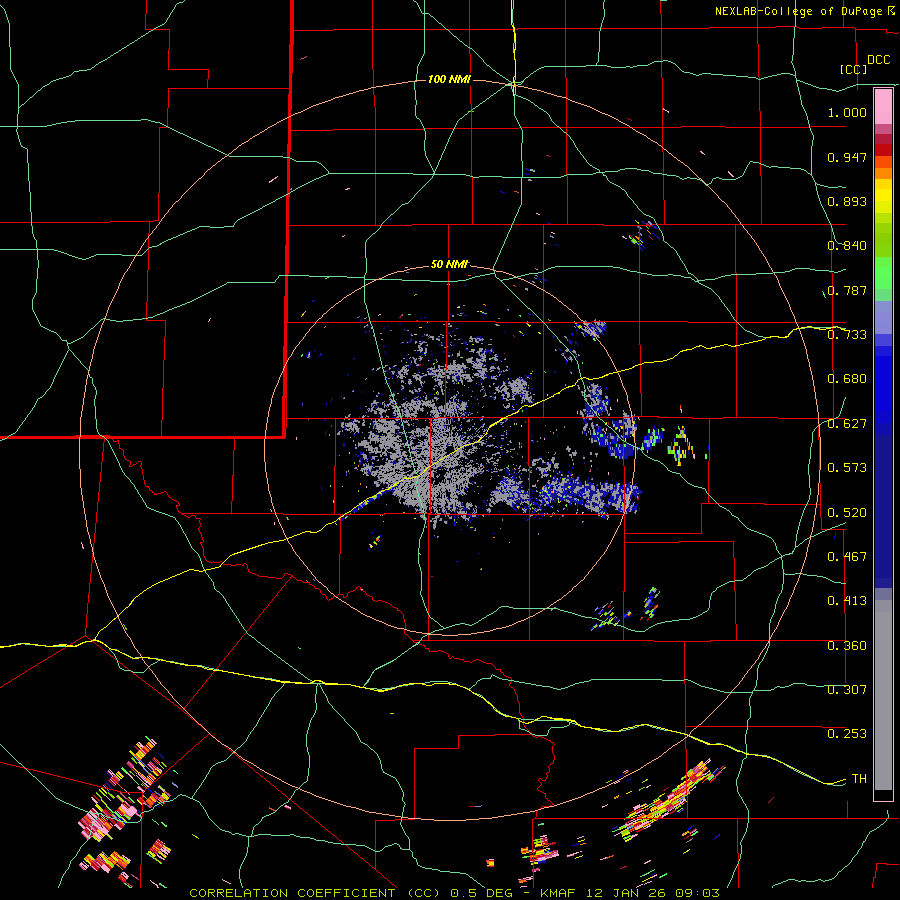Click the 0.413 scale value

[847, 601]
